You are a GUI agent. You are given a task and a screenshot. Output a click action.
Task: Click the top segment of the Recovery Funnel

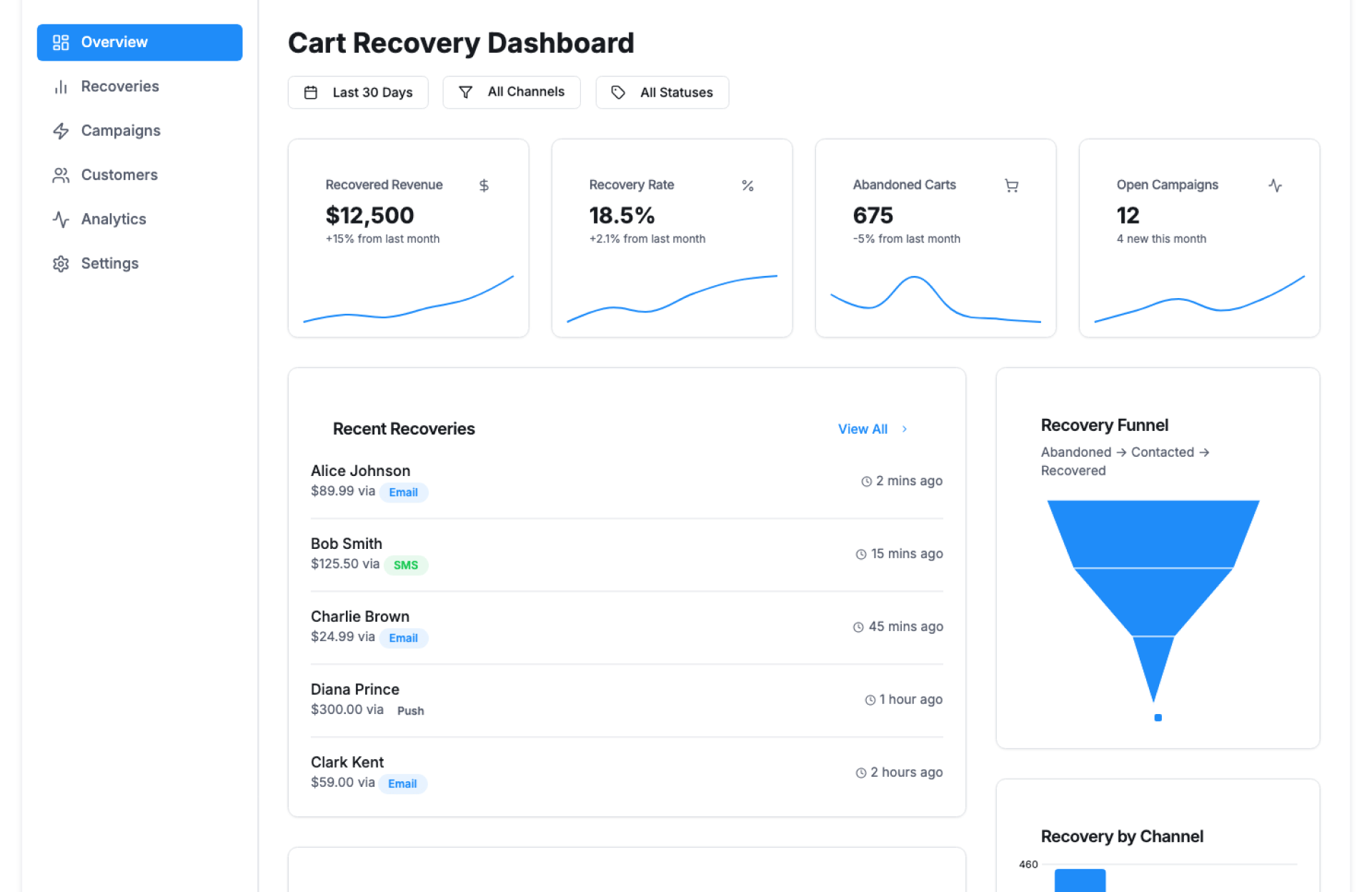tap(1153, 533)
